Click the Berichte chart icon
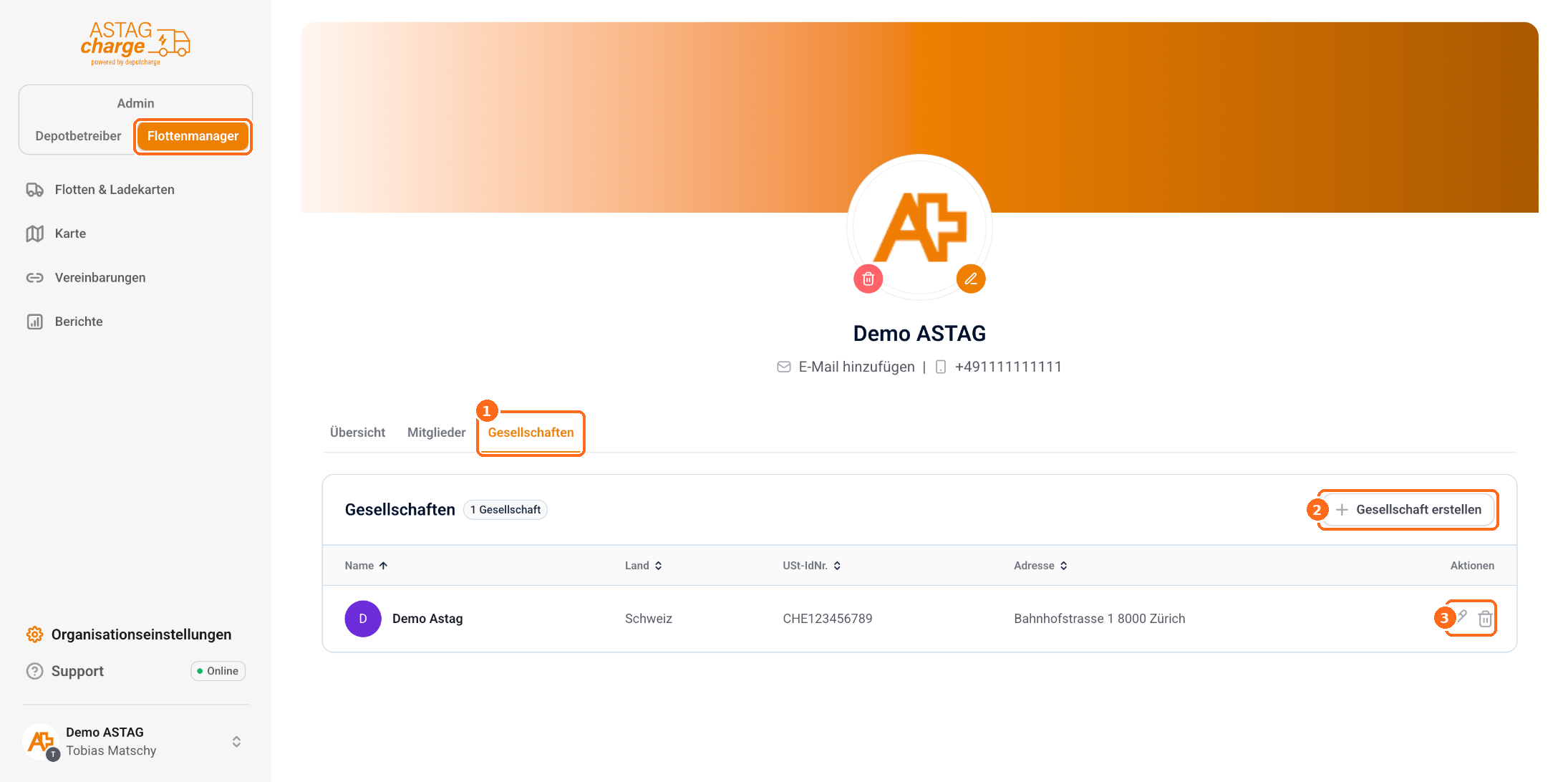Image resolution: width=1568 pixels, height=782 pixels. click(35, 322)
